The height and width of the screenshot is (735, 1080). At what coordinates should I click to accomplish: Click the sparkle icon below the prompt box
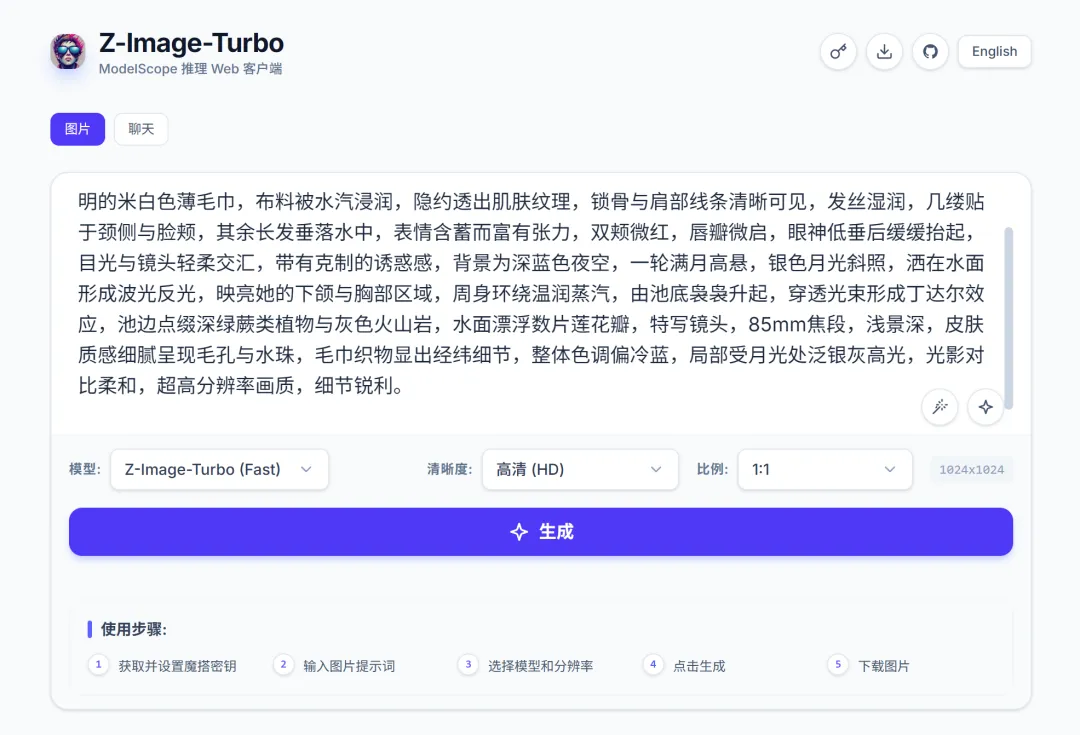[985, 407]
